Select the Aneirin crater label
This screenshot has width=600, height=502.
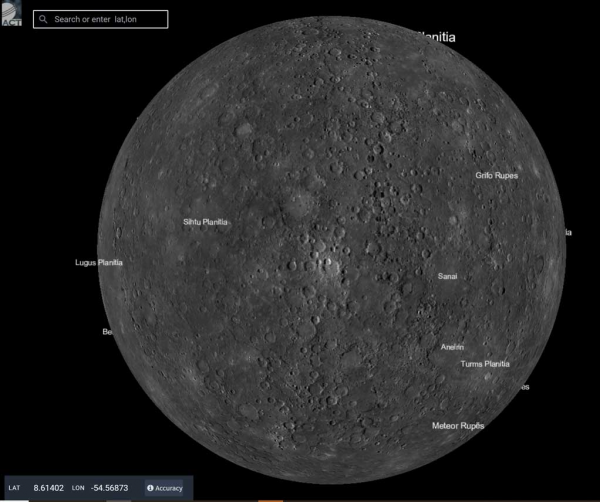452,347
